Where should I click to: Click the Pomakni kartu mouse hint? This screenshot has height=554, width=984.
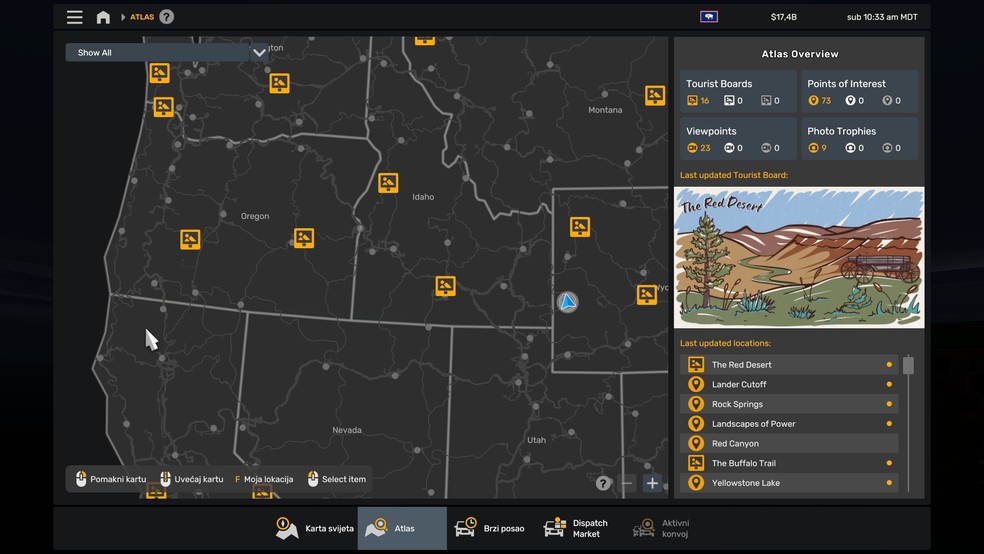coord(110,479)
